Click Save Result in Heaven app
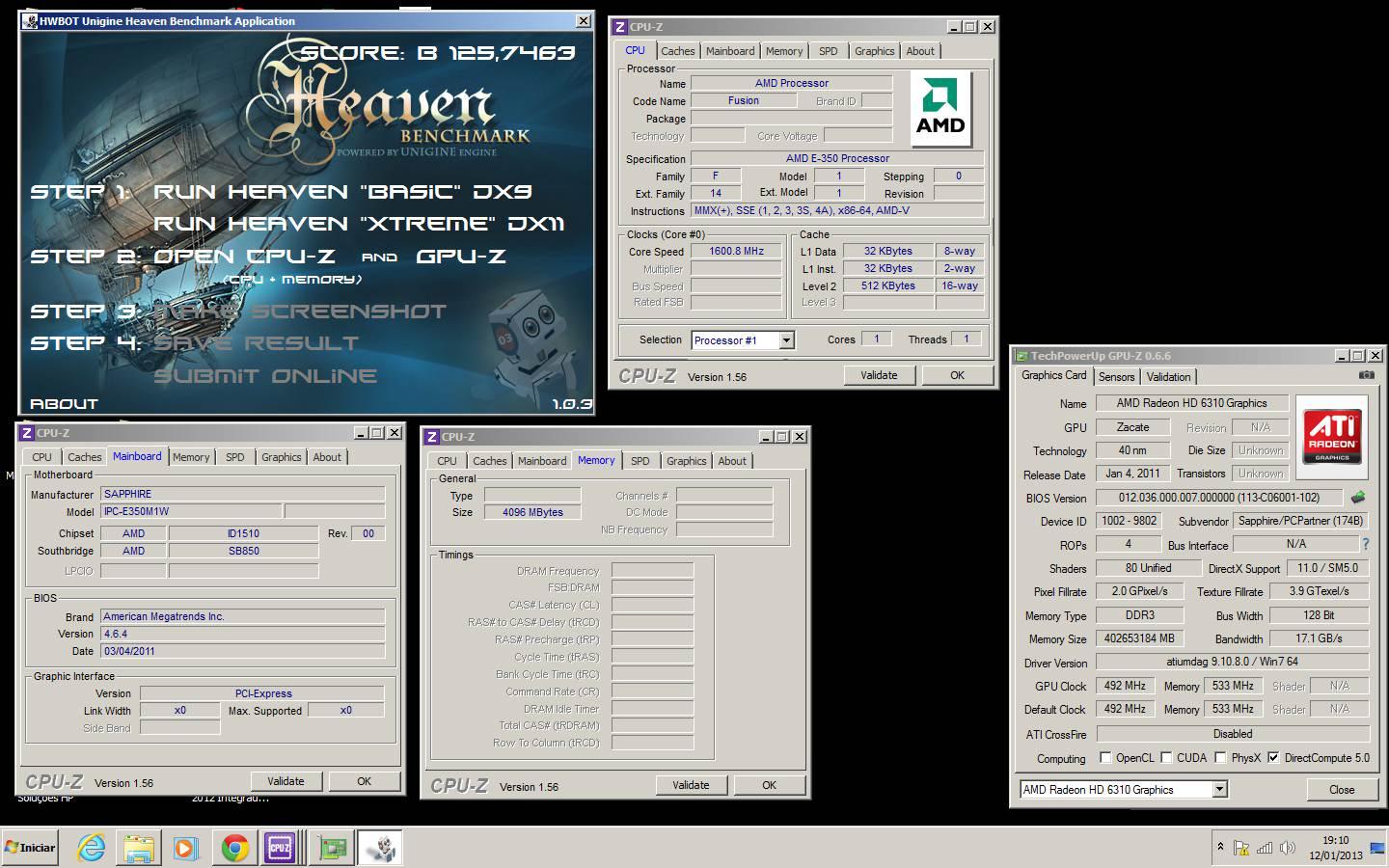The height and width of the screenshot is (868, 1389). [x=256, y=343]
